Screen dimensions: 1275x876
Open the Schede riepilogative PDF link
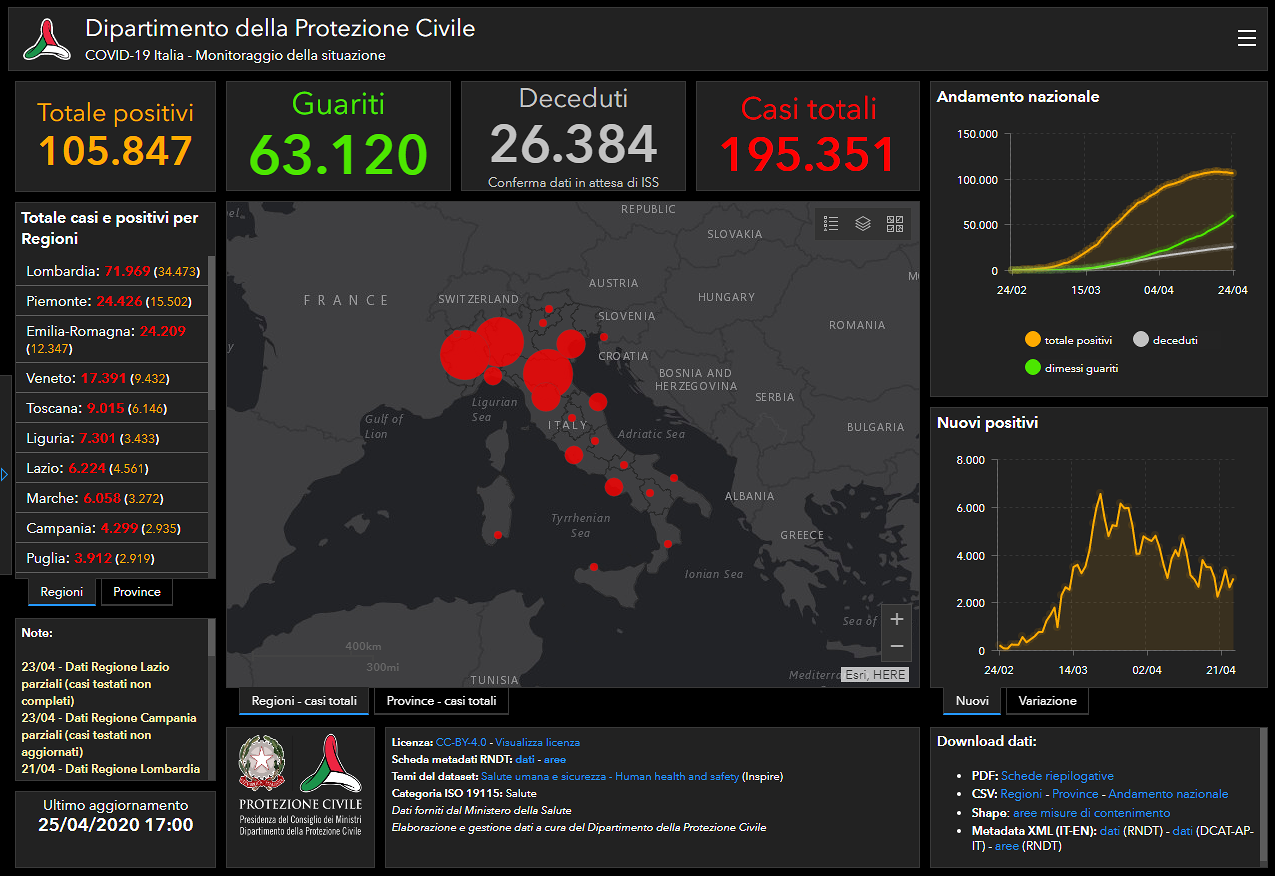click(1057, 776)
